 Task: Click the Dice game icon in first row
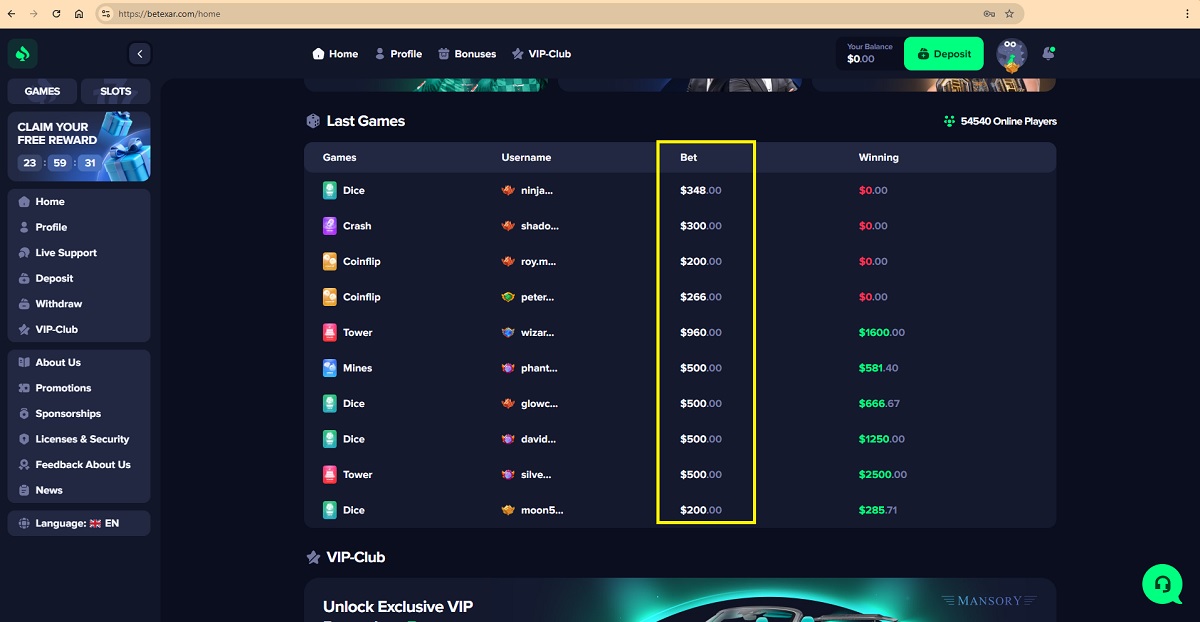tap(330, 190)
